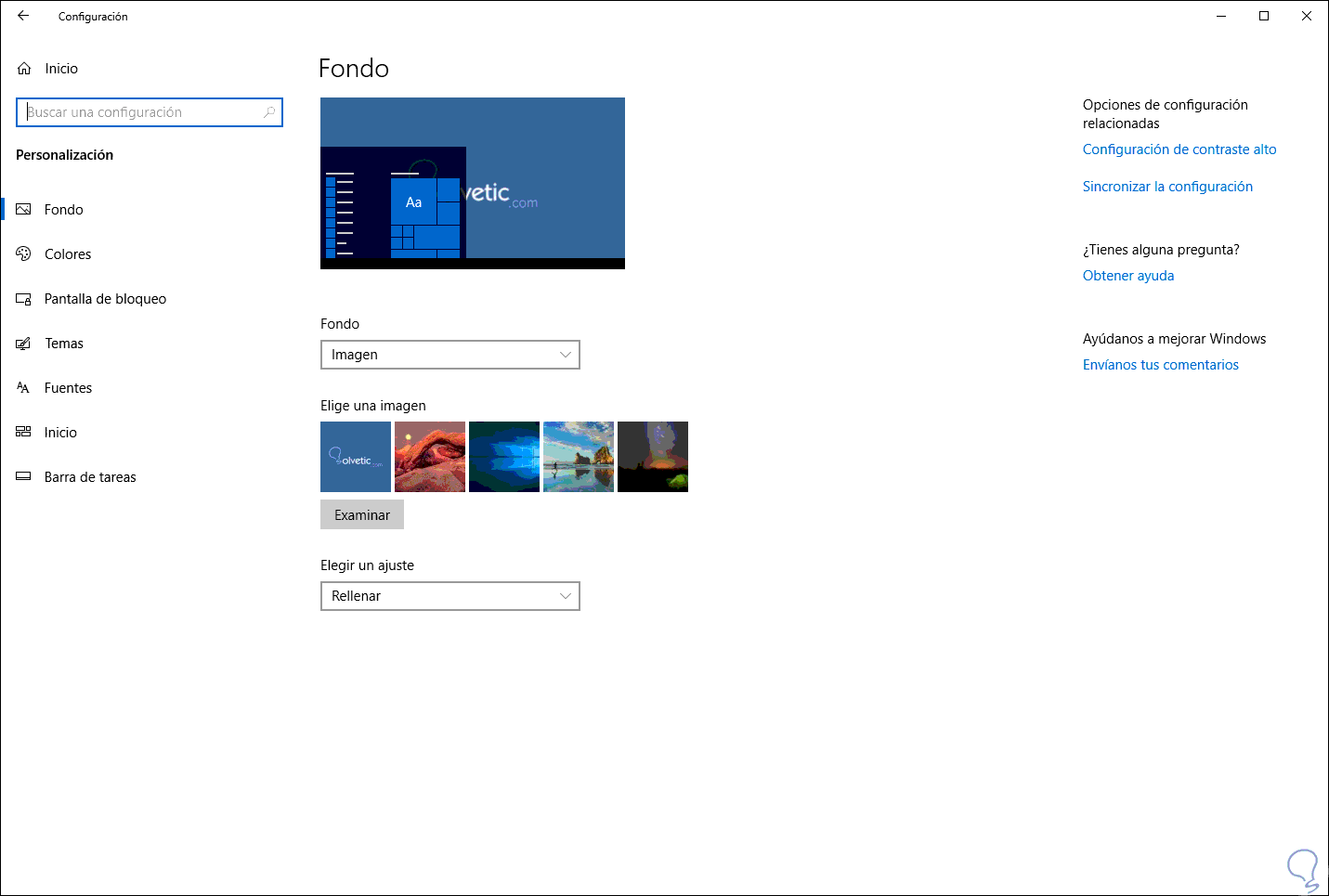Open Sincronizar la configuración link
1329x896 pixels.
click(1167, 187)
